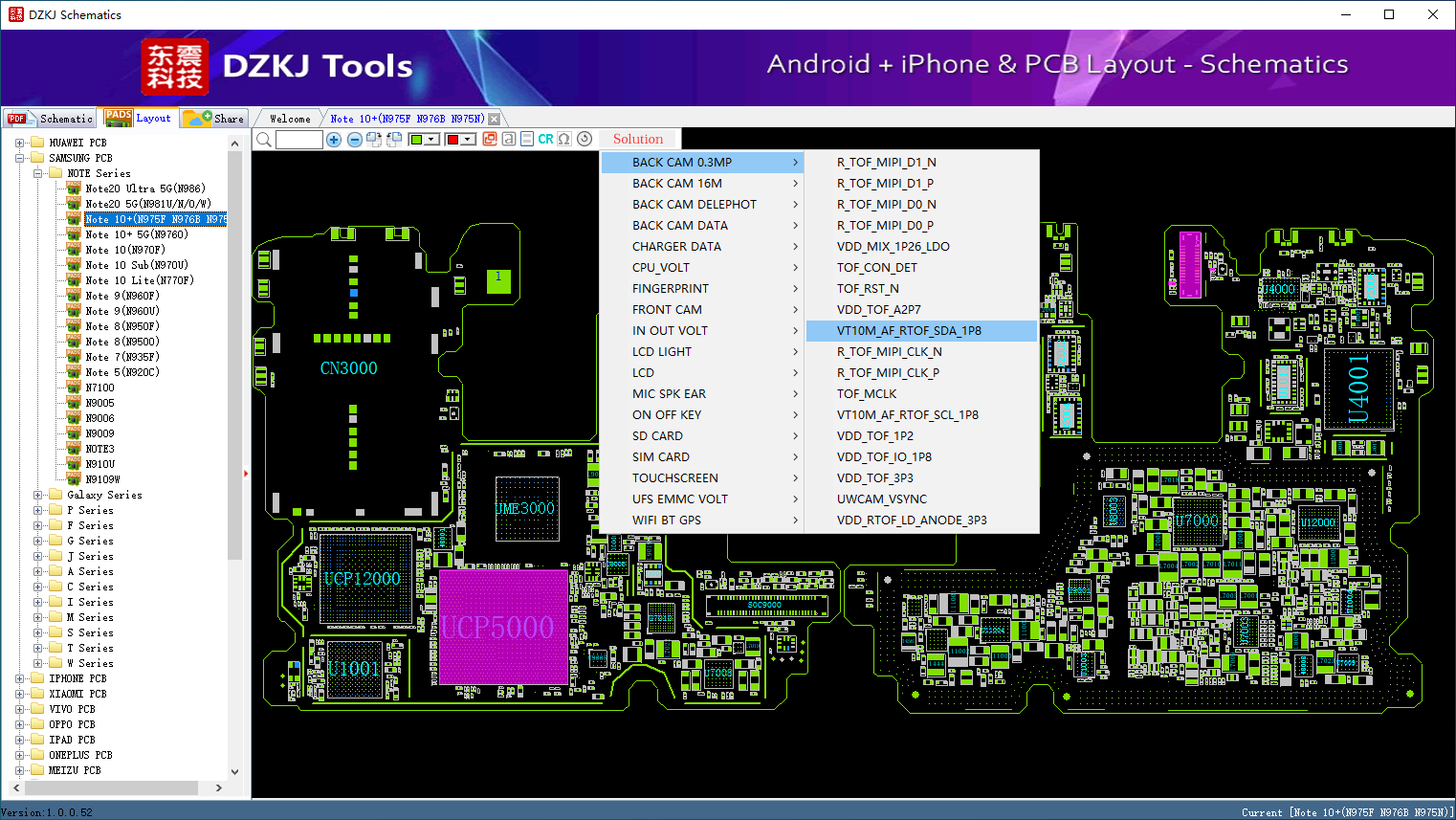The height and width of the screenshot is (820, 1456).
Task: Click tree horizontal scrollbar right arrow
Action: [219, 788]
